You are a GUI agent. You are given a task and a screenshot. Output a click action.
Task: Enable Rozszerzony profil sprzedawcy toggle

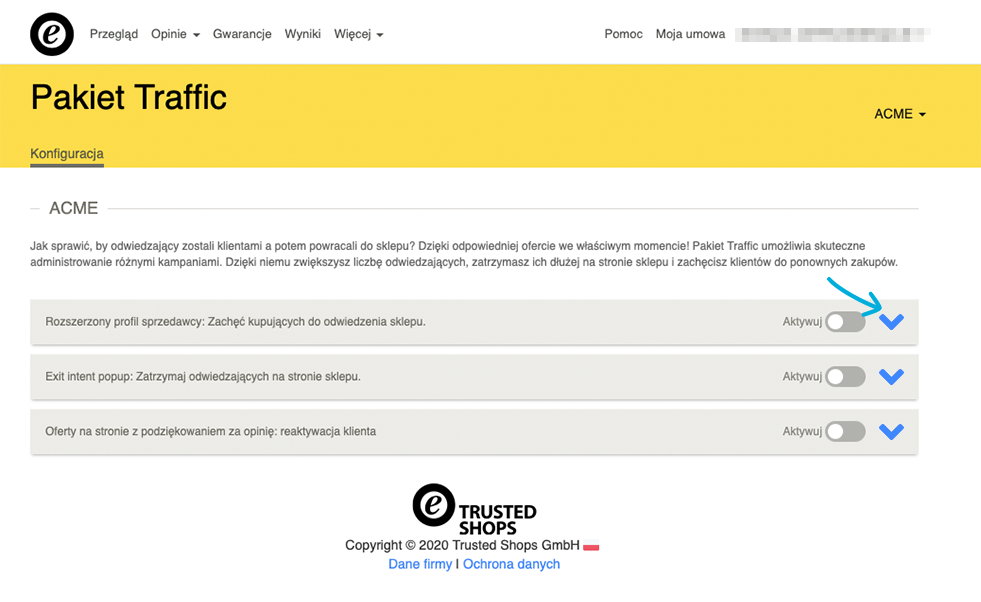845,322
